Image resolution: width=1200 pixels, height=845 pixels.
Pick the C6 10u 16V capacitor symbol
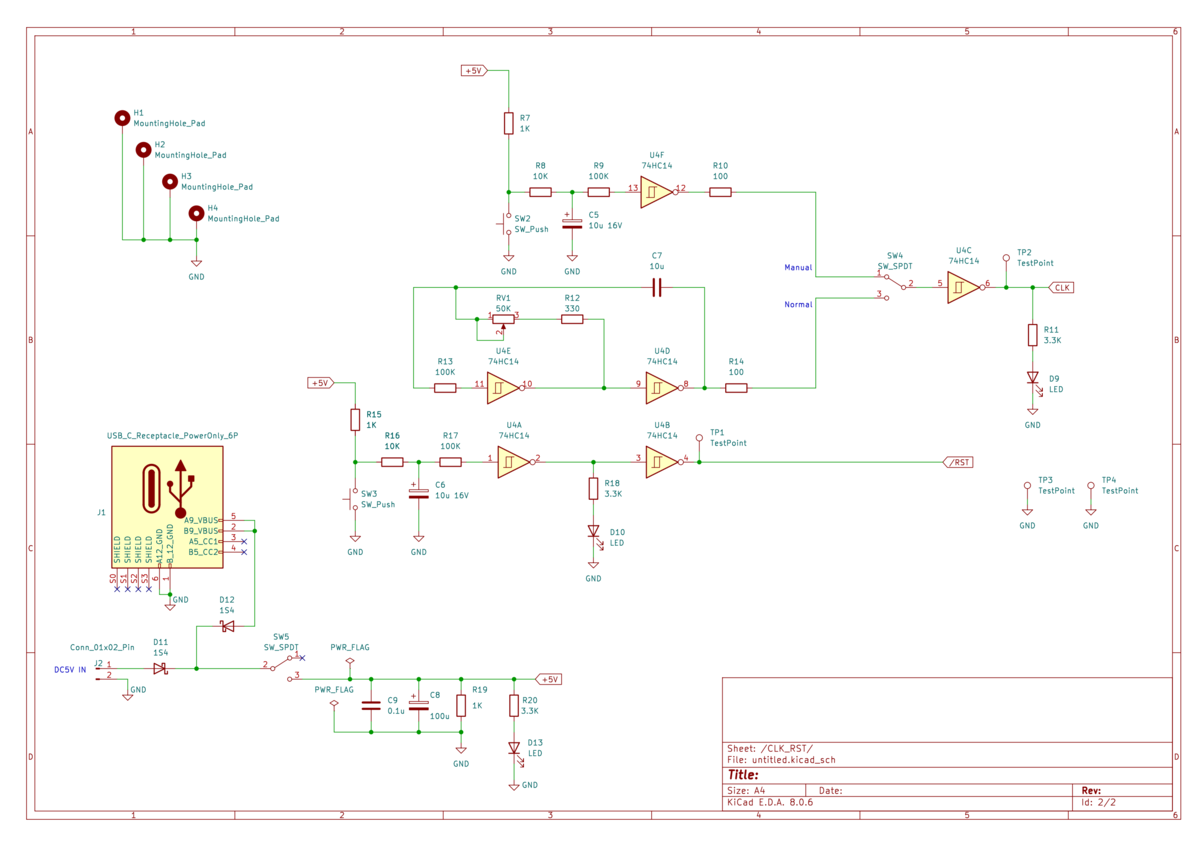(418, 491)
